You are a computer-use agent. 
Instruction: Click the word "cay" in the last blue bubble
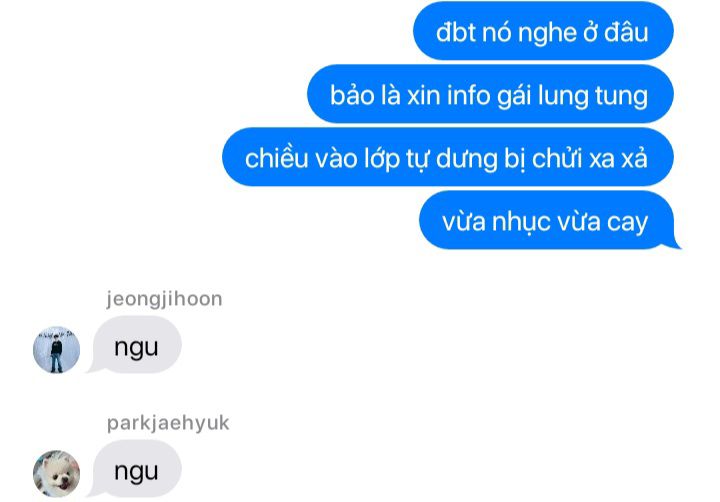[628, 223]
